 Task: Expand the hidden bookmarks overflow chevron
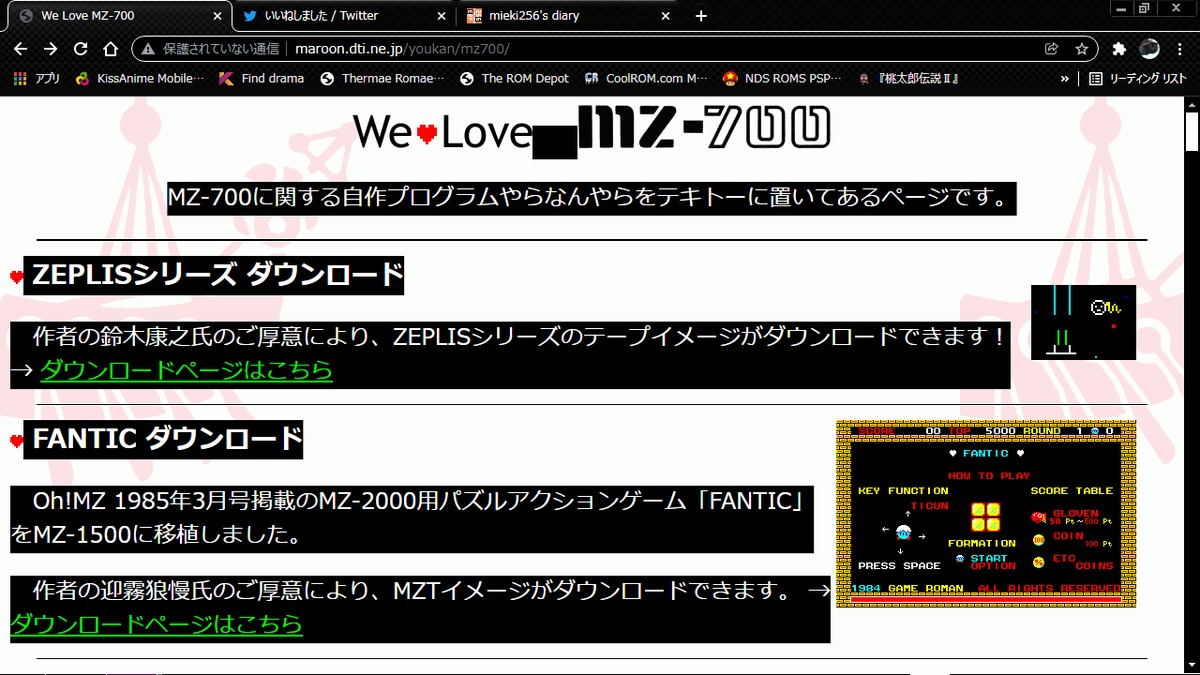click(1065, 78)
